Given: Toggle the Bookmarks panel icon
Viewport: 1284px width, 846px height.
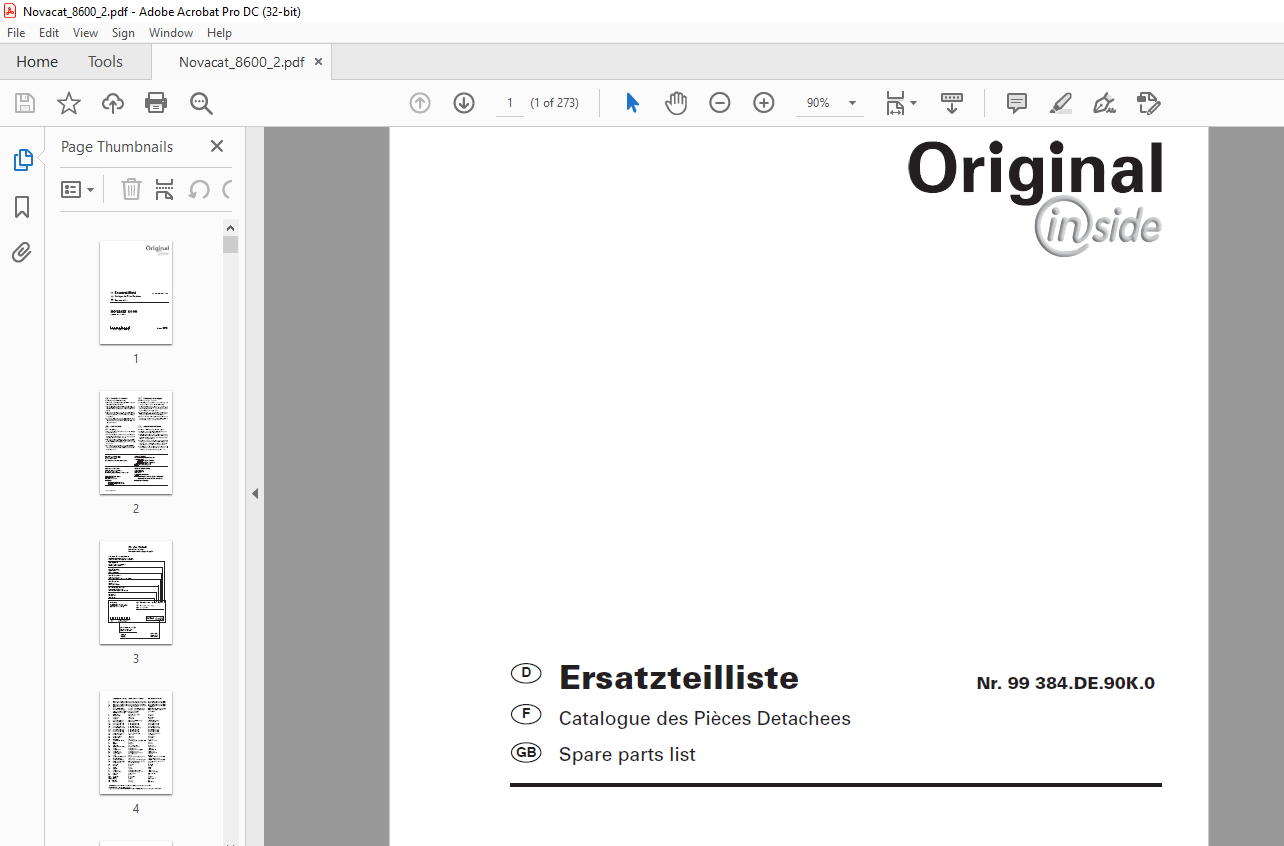Looking at the screenshot, I should coord(22,207).
